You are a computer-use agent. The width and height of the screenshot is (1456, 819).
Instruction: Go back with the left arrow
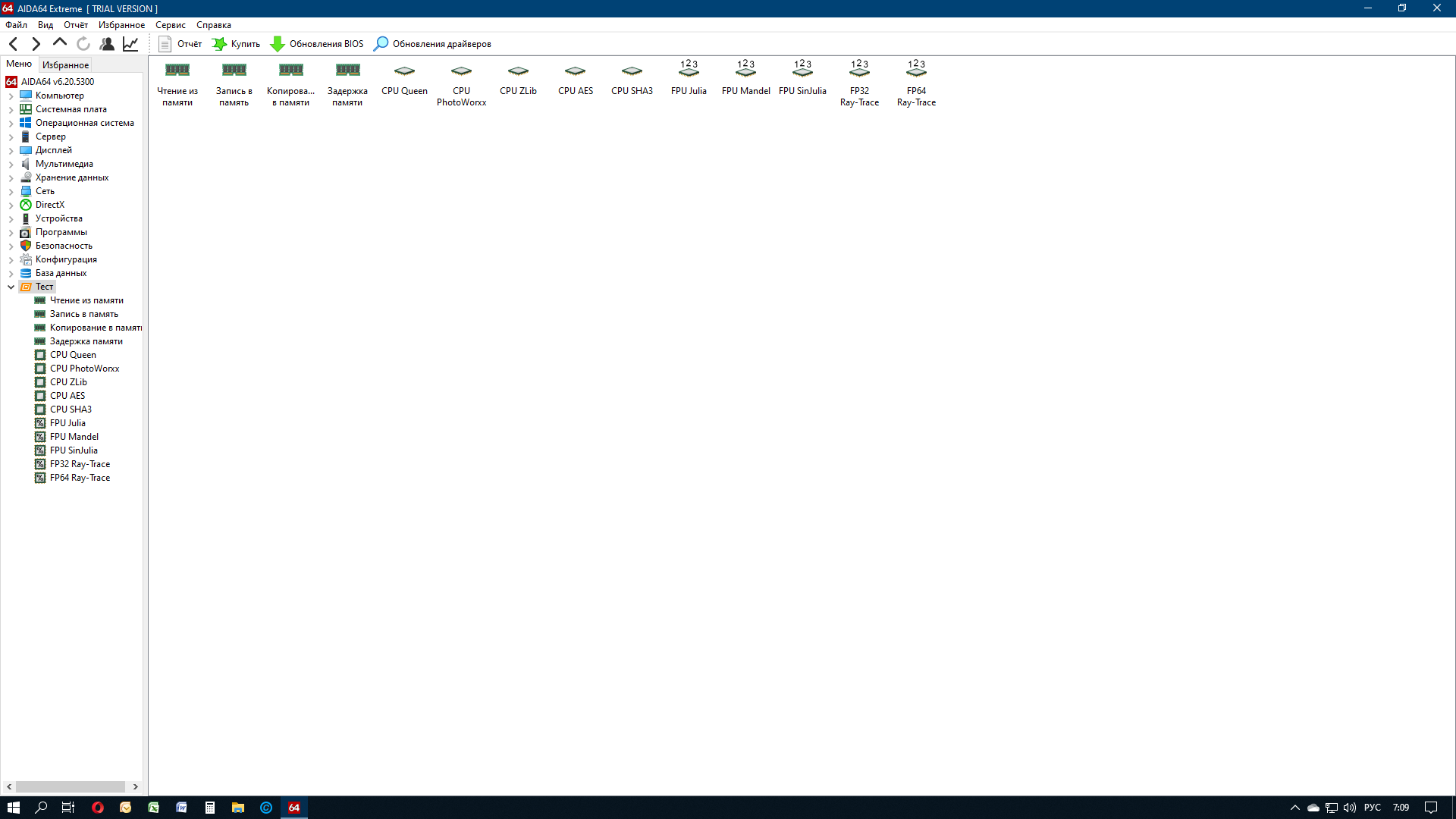point(14,44)
